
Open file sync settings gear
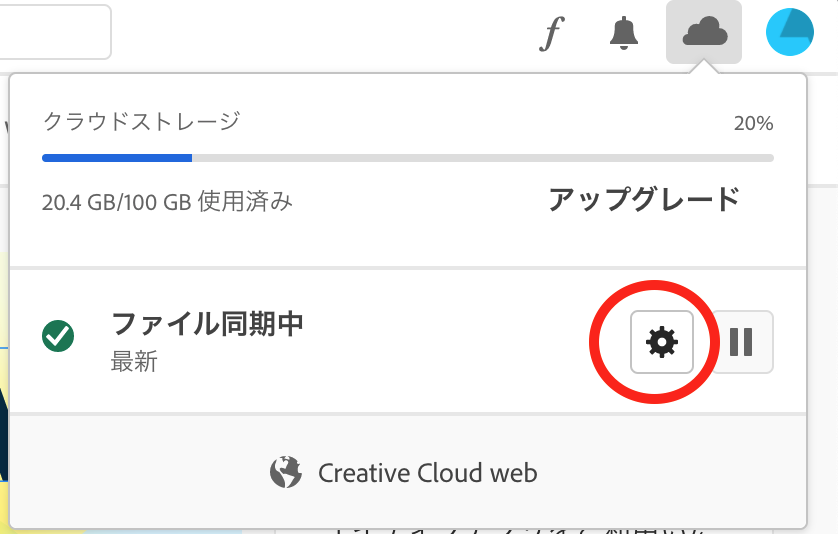point(662,342)
